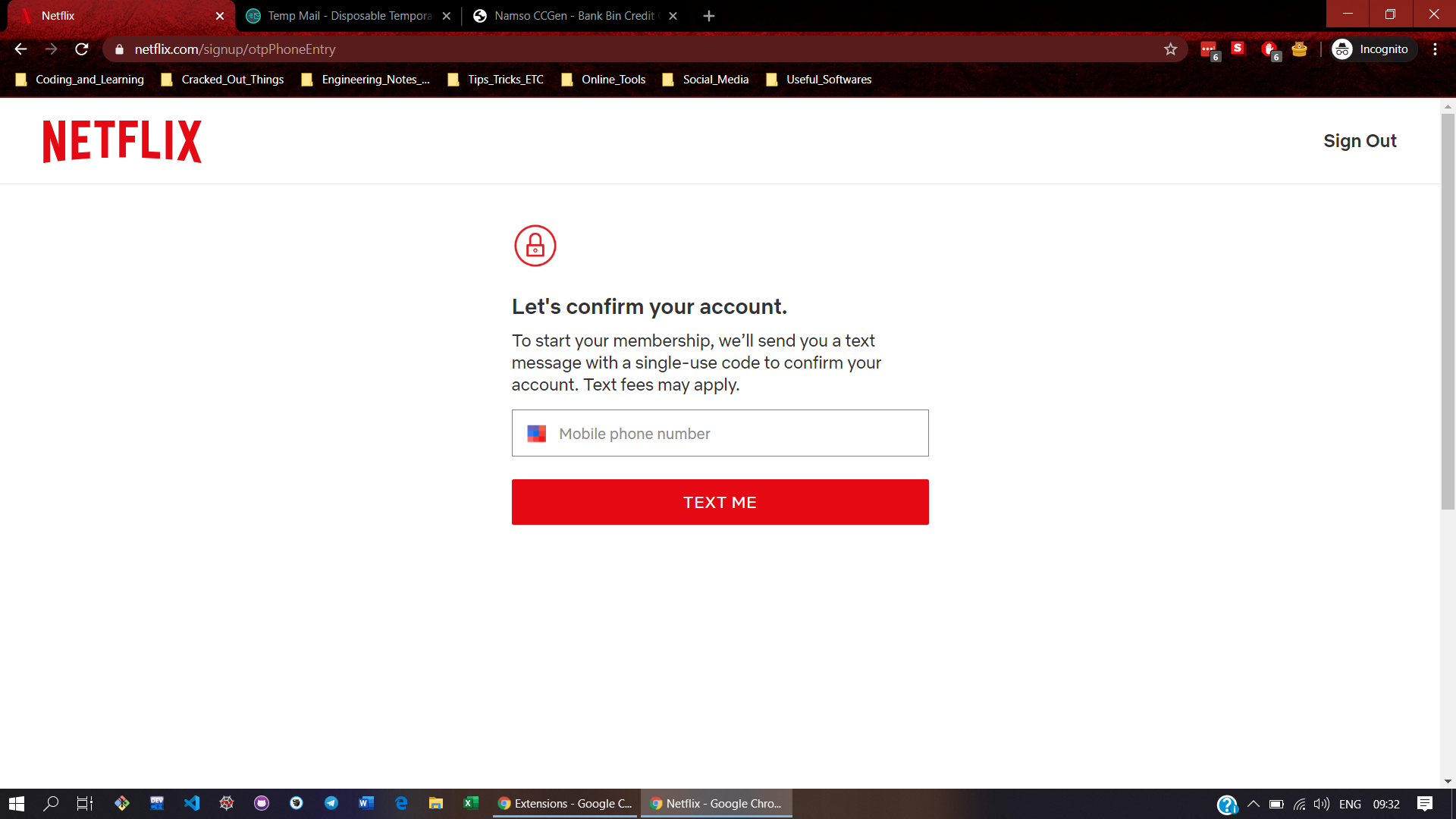Open country flag selector in phone field
The width and height of the screenshot is (1456, 819).
click(x=536, y=434)
